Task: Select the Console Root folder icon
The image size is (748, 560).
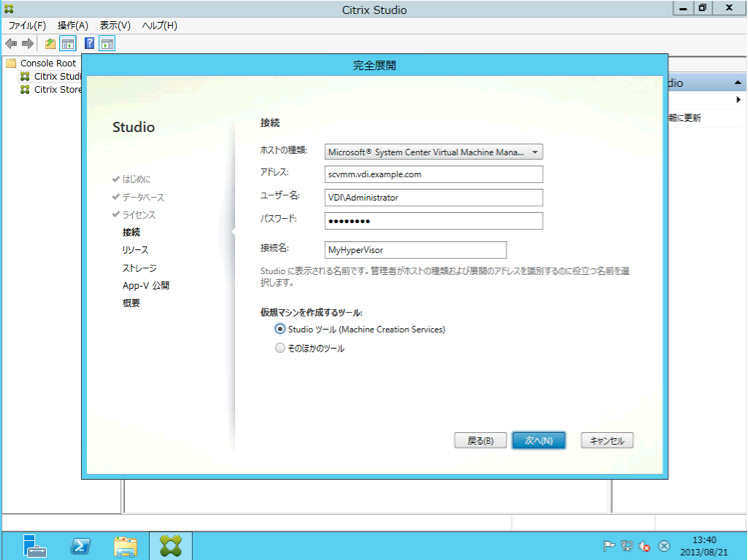Action: click(x=11, y=63)
